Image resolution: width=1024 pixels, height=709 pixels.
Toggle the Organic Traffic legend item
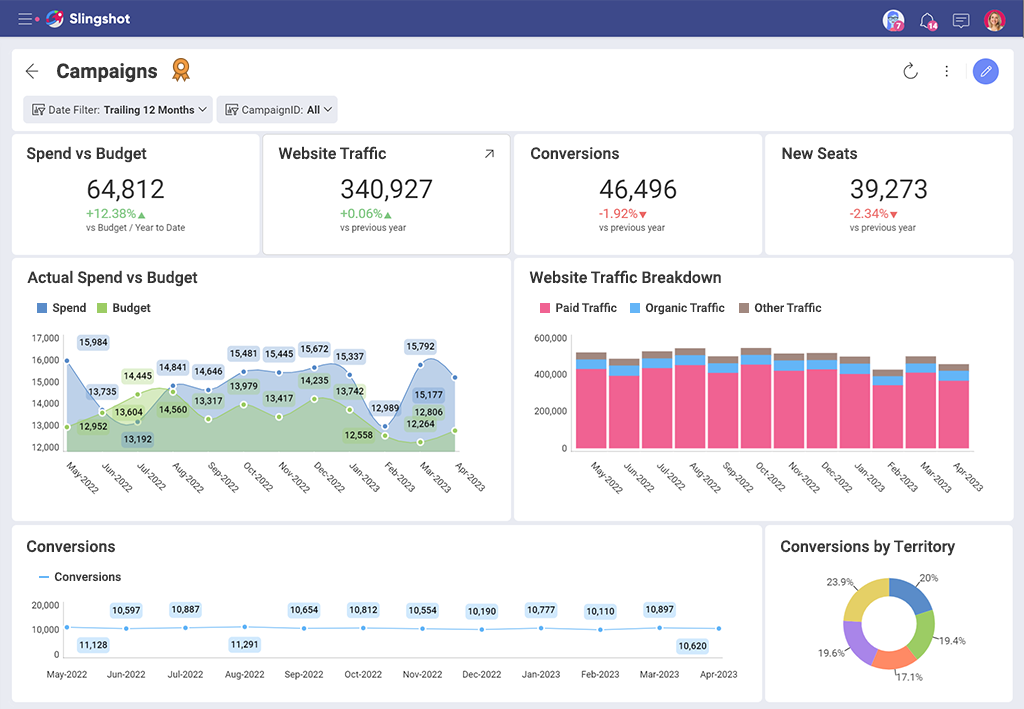tap(677, 308)
